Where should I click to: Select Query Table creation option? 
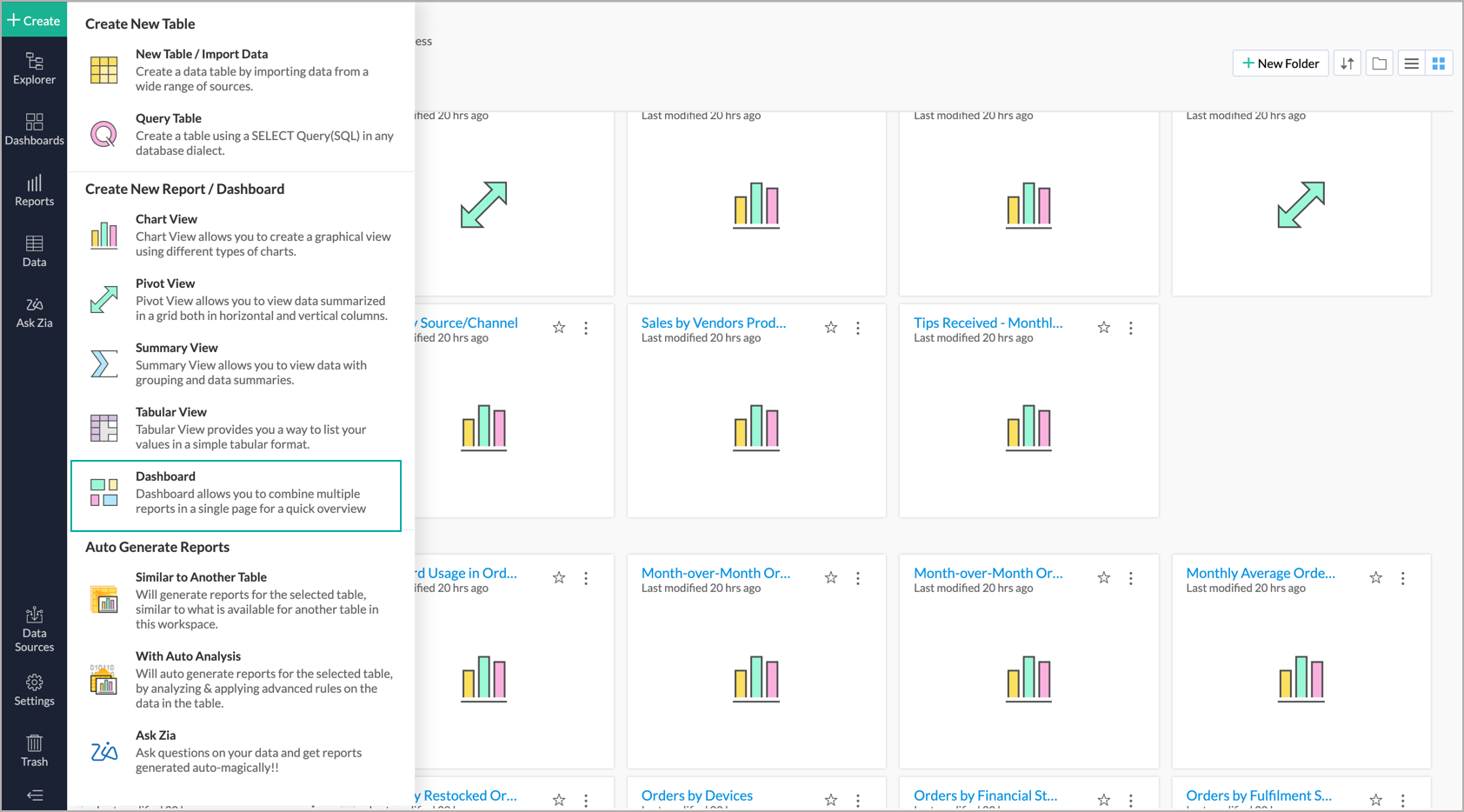pyautogui.click(x=169, y=118)
